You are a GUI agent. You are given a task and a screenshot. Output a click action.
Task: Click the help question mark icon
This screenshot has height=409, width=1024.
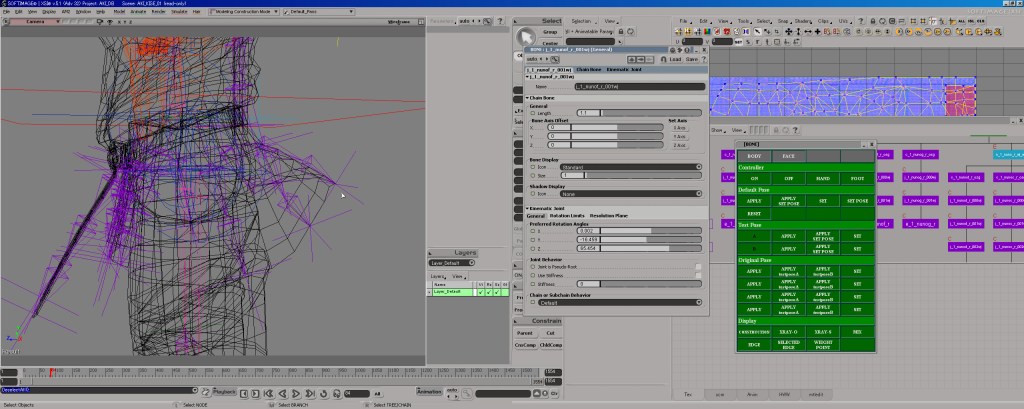[x=703, y=59]
